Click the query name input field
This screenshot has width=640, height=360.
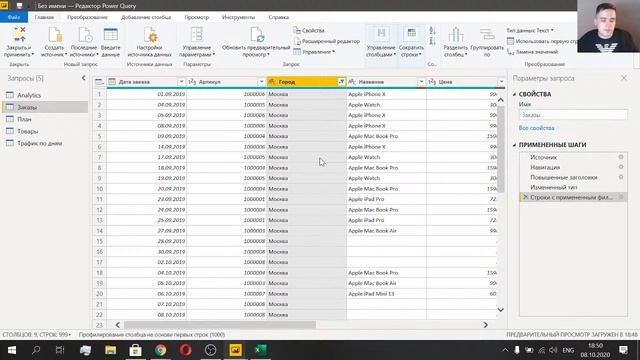pyautogui.click(x=573, y=115)
